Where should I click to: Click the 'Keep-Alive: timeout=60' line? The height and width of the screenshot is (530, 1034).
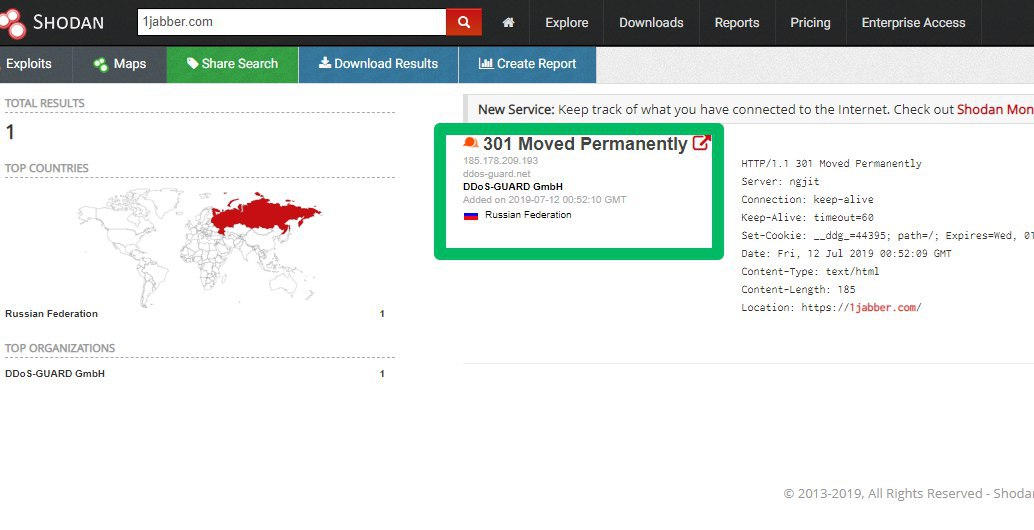pos(807,218)
